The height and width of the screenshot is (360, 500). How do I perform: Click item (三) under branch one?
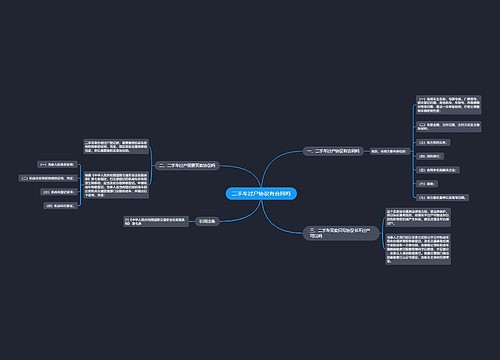pyautogui.click(x=433, y=142)
